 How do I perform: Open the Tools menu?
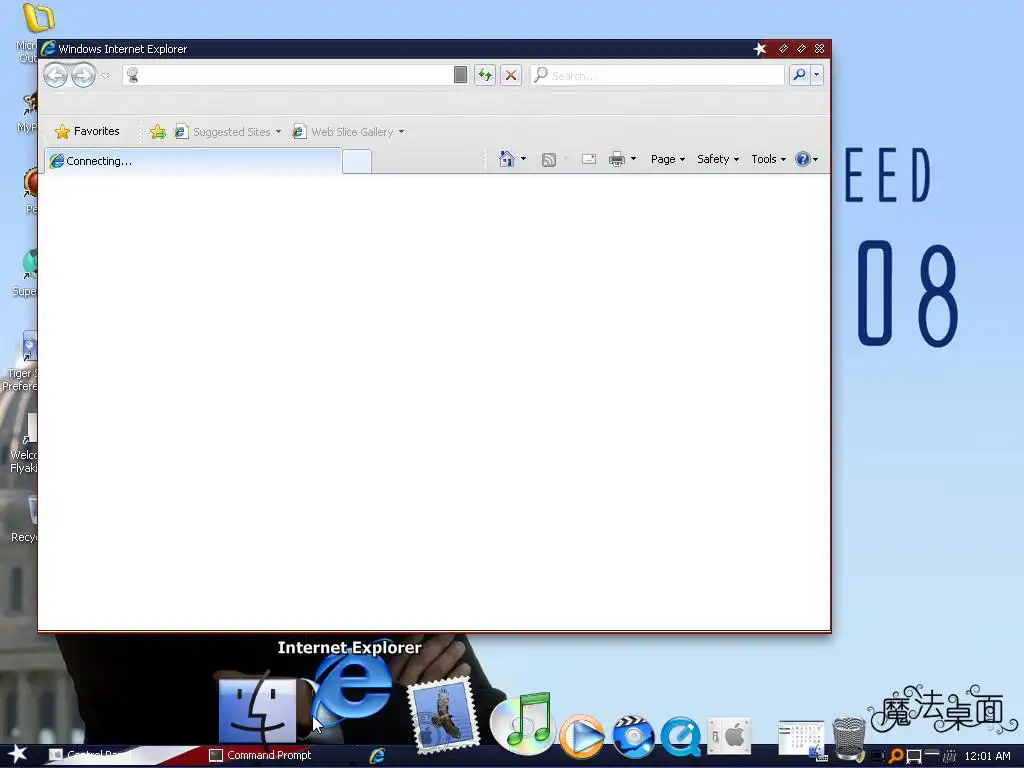point(768,159)
